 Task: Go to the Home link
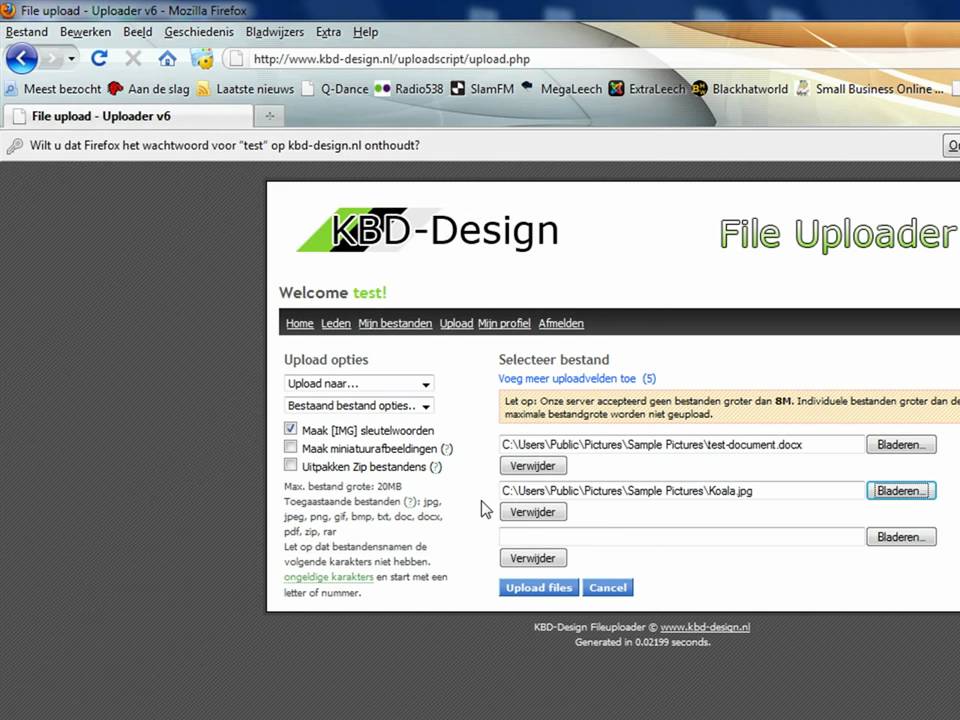pyautogui.click(x=299, y=323)
